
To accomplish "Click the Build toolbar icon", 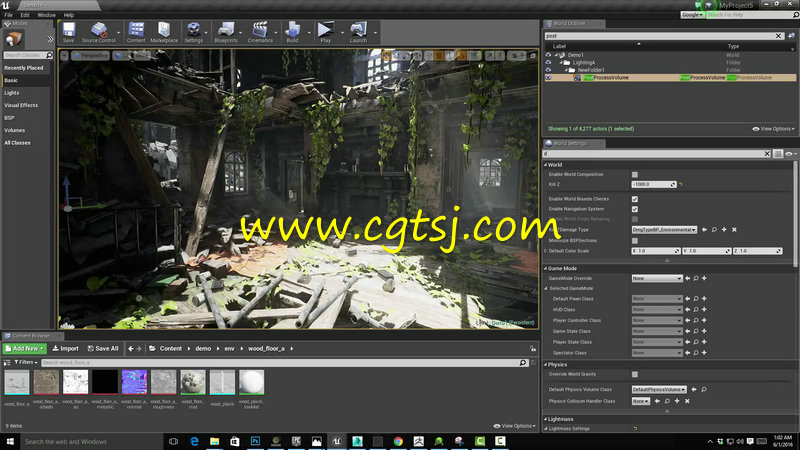I will click(292, 32).
